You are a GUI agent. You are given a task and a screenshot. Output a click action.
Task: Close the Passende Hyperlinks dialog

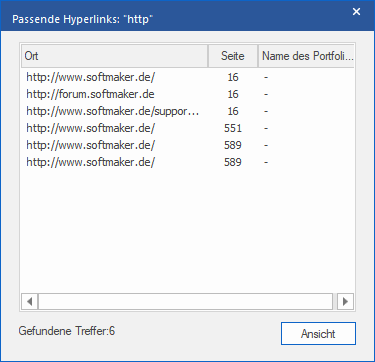pos(356,12)
